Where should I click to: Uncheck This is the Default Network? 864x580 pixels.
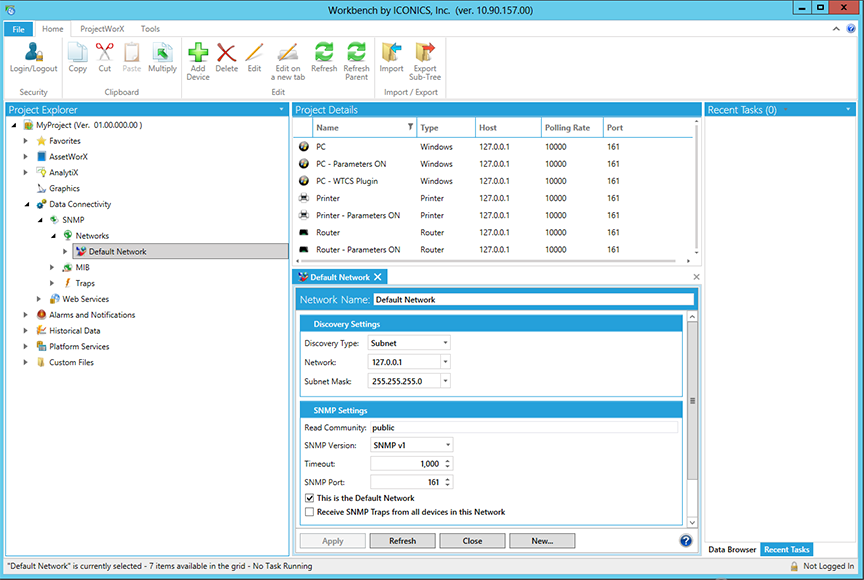[x=310, y=498]
